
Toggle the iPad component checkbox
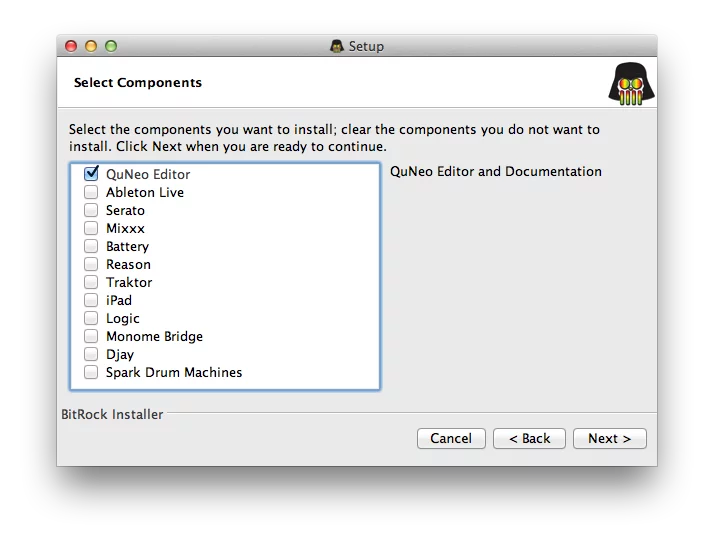91,300
